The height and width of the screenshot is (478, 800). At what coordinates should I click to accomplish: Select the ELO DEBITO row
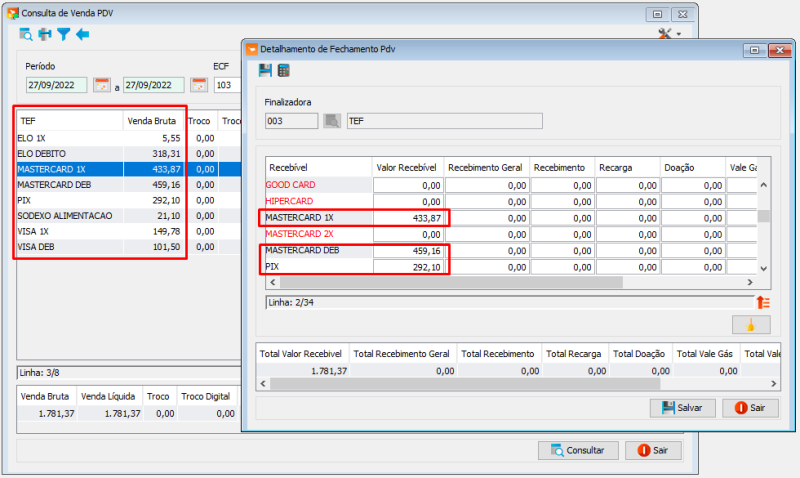[x=129, y=154]
